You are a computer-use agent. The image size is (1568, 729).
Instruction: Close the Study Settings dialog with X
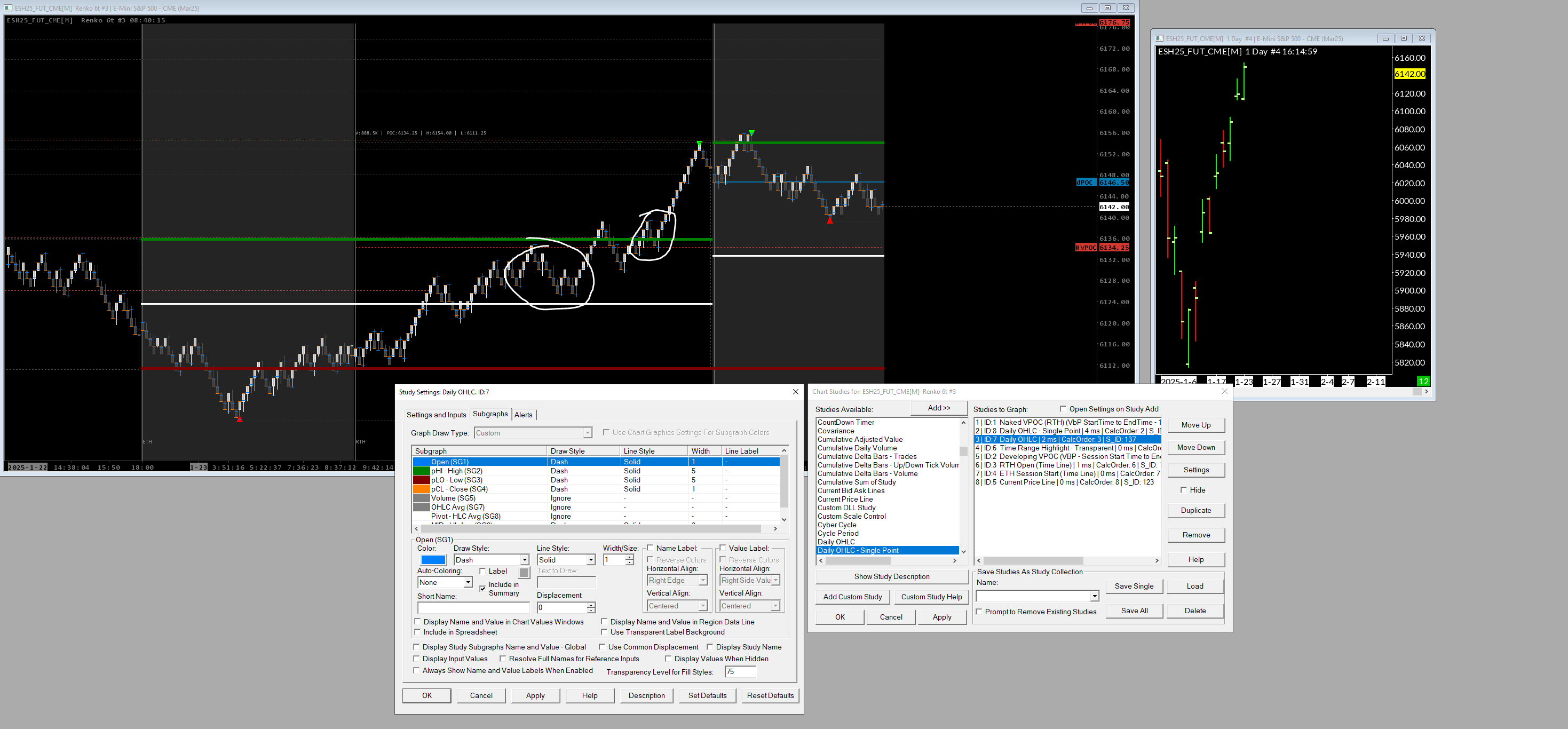pos(795,392)
